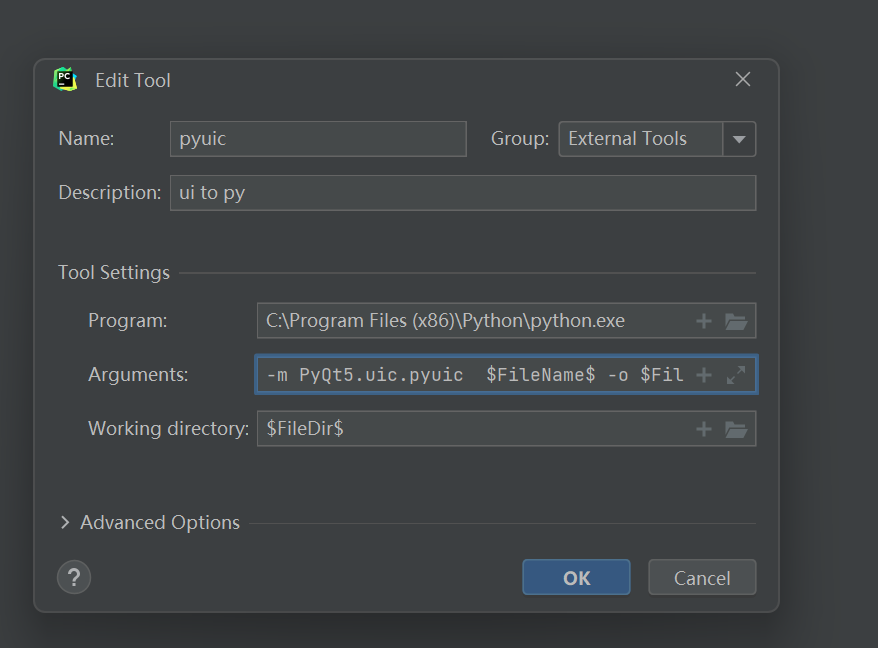Viewport: 878px width, 648px height.
Task: Expand the Arguments field editor
Action: 737,374
